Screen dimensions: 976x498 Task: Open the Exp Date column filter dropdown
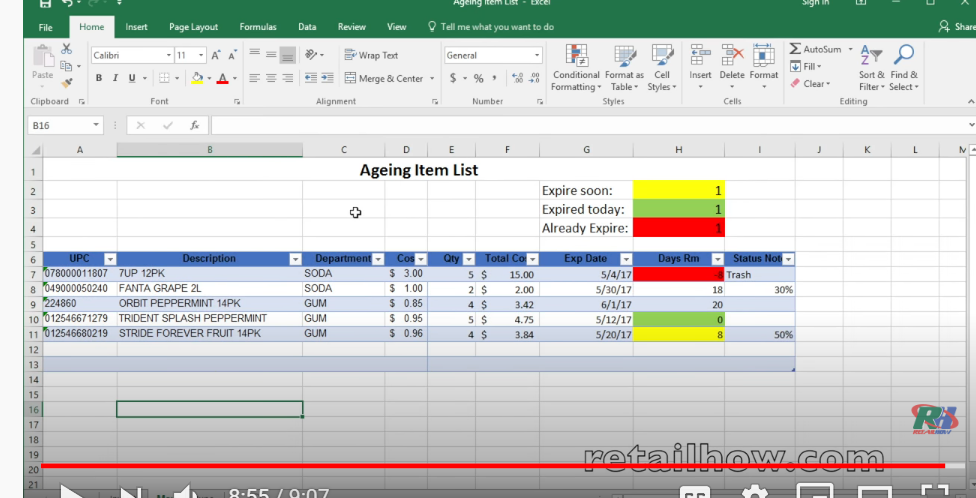coord(626,259)
